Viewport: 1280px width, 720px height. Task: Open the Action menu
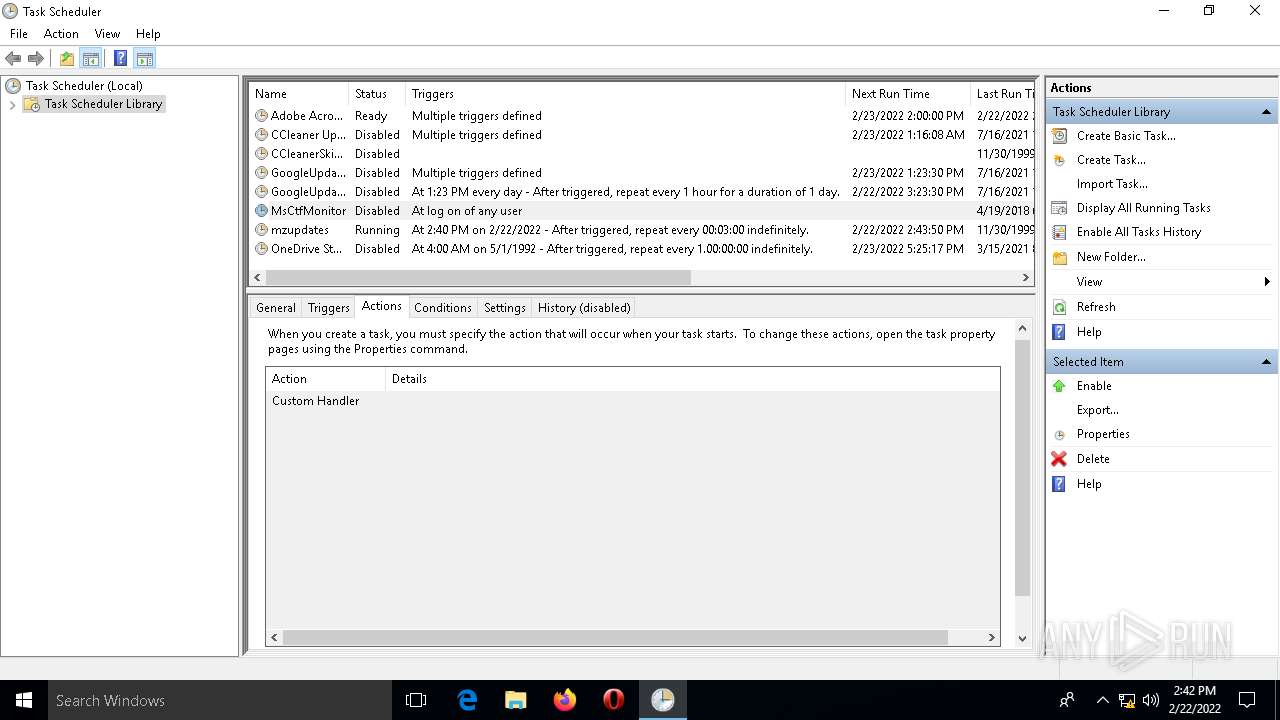[x=61, y=34]
